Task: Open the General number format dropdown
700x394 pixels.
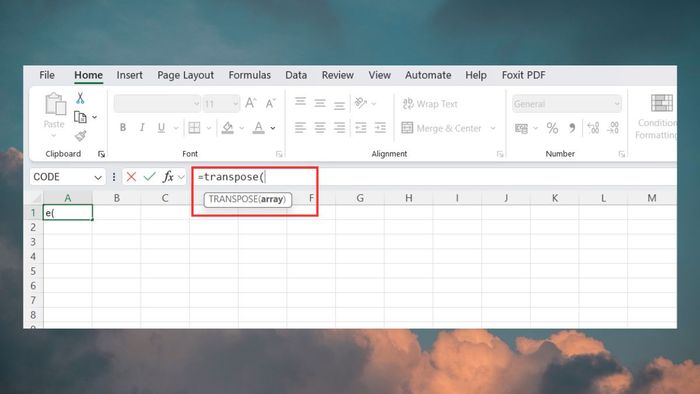Action: (617, 104)
